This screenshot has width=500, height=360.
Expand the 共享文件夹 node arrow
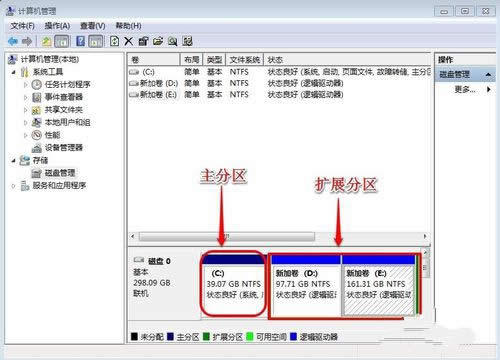pyautogui.click(x=25, y=110)
